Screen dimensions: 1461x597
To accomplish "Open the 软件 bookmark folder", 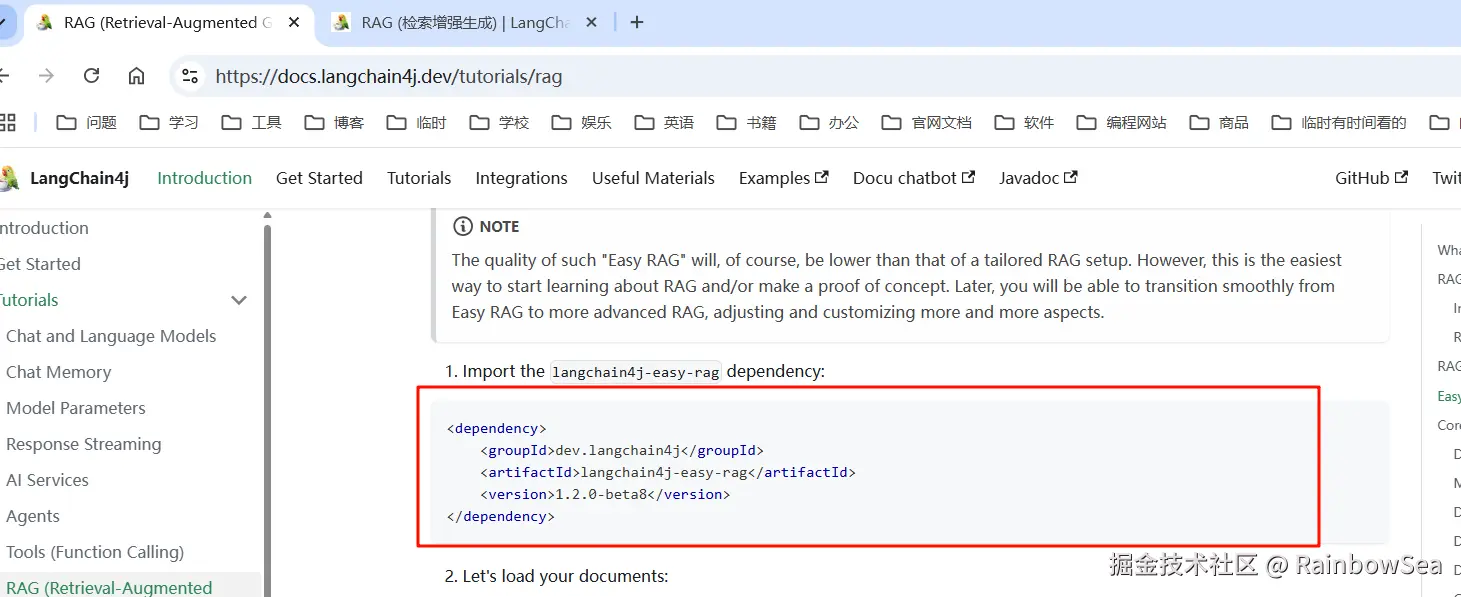I will [x=1024, y=122].
